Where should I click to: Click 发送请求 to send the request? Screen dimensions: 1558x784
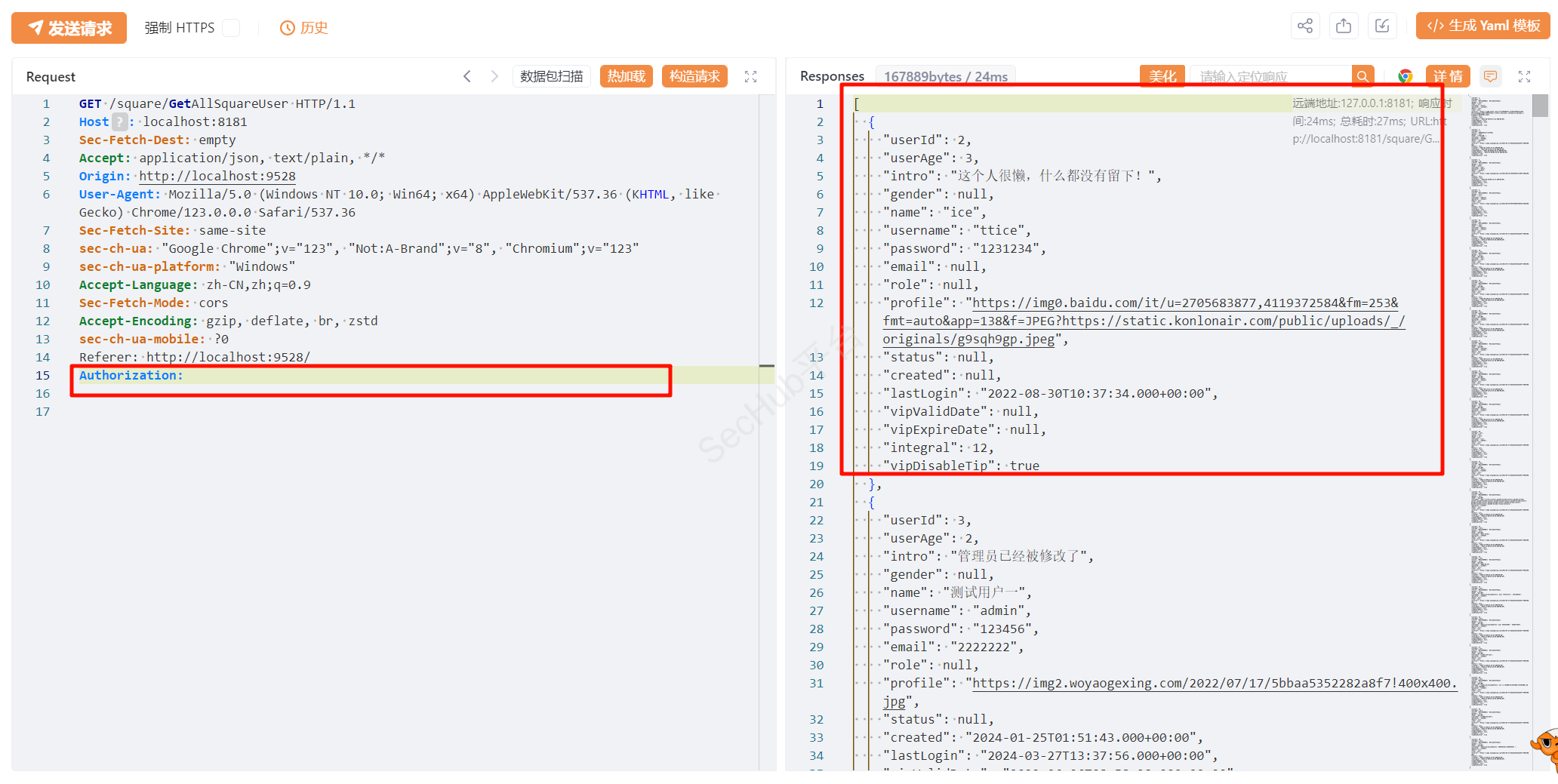tap(69, 28)
